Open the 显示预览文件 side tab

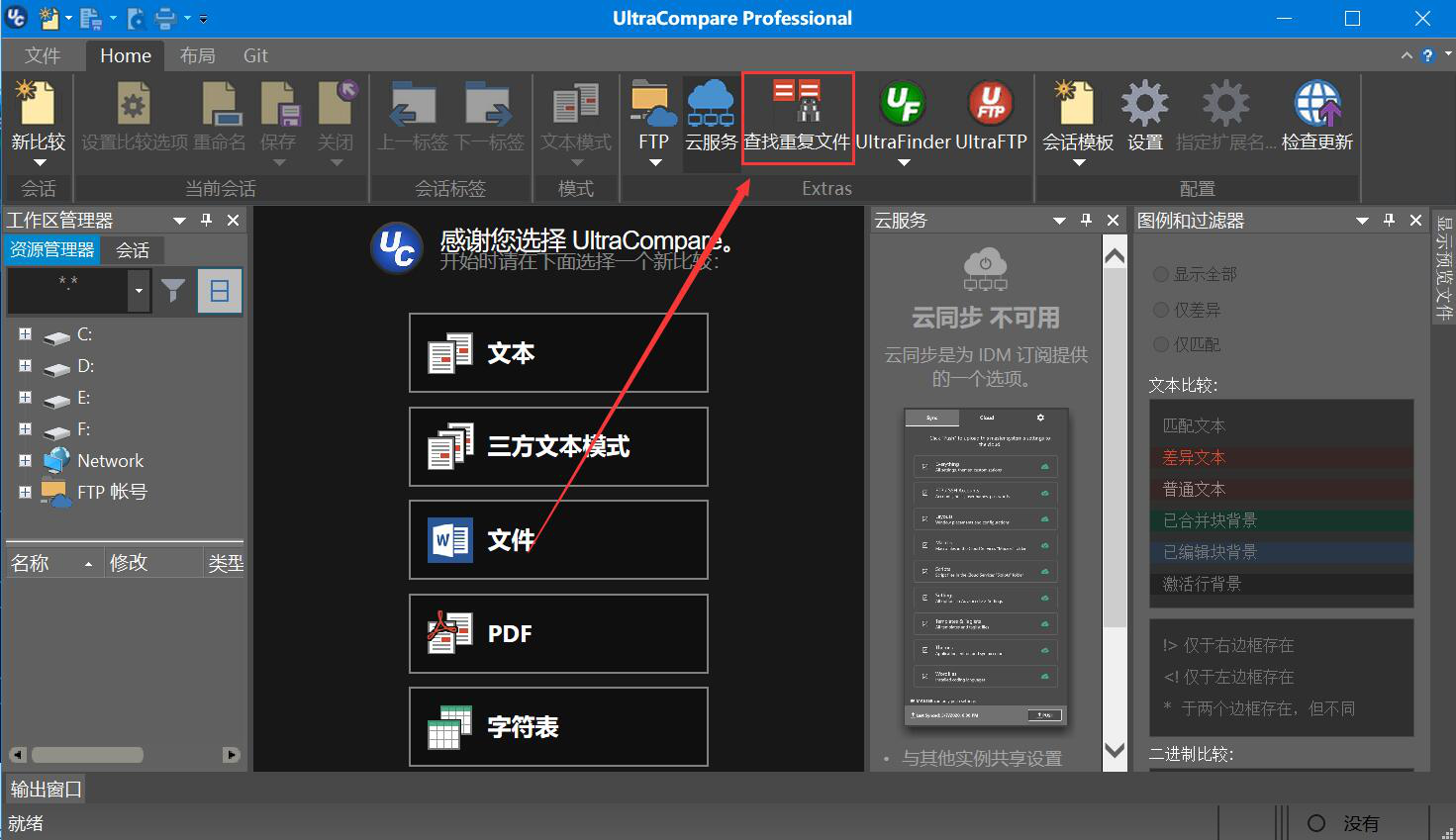pos(1444,267)
